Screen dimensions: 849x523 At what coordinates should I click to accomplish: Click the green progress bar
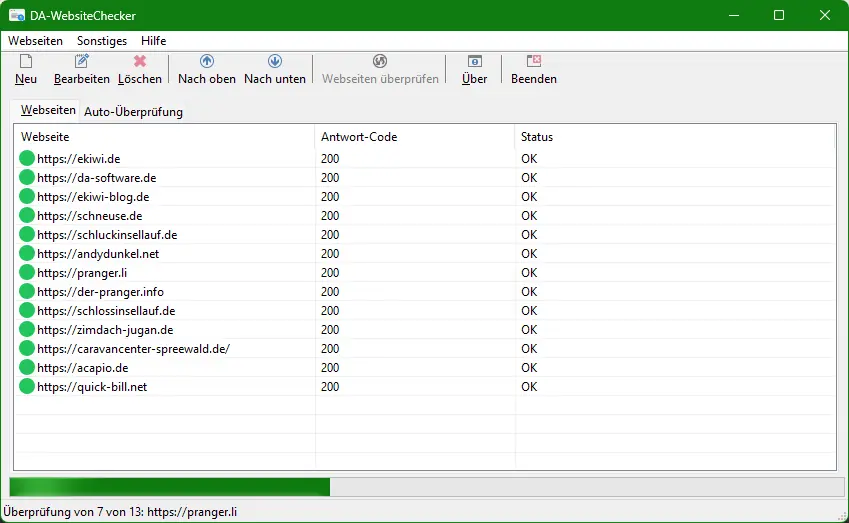170,487
